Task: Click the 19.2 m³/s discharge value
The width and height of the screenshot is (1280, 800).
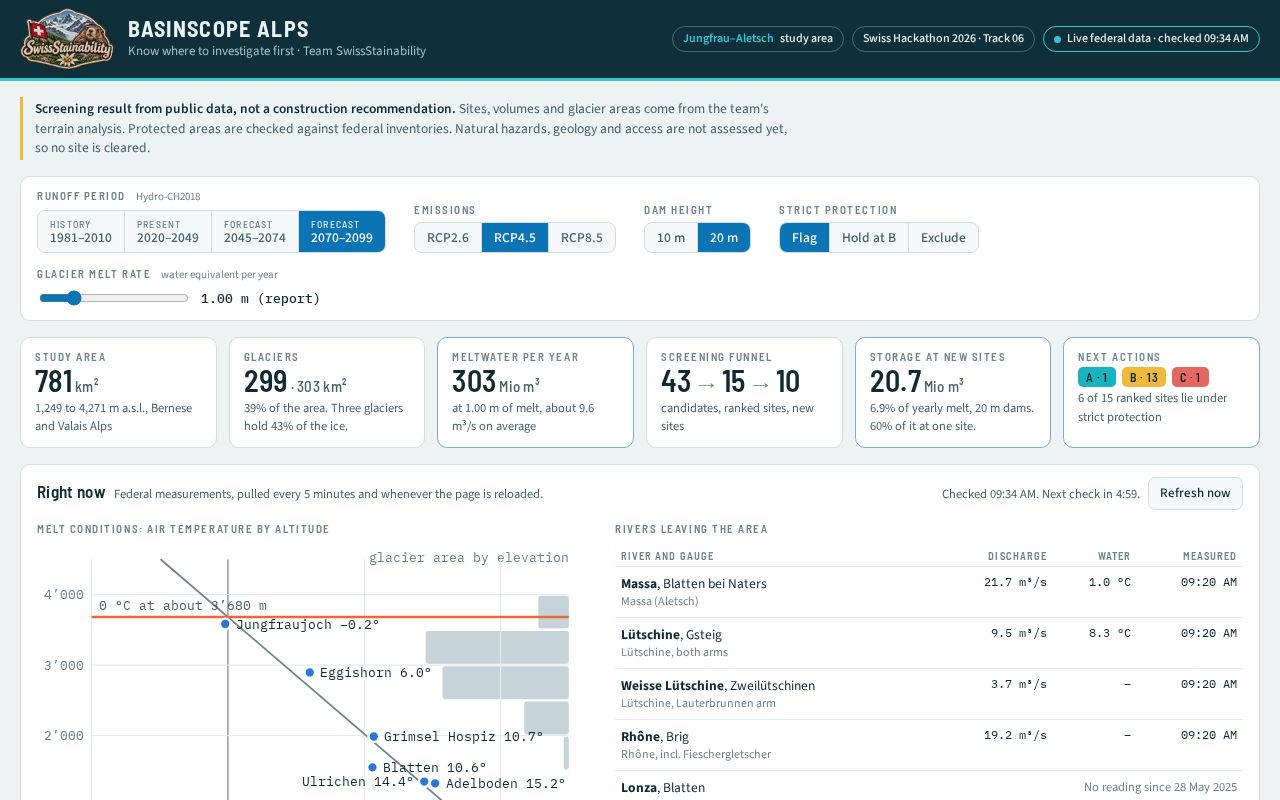Action: pyautogui.click(x=1015, y=735)
